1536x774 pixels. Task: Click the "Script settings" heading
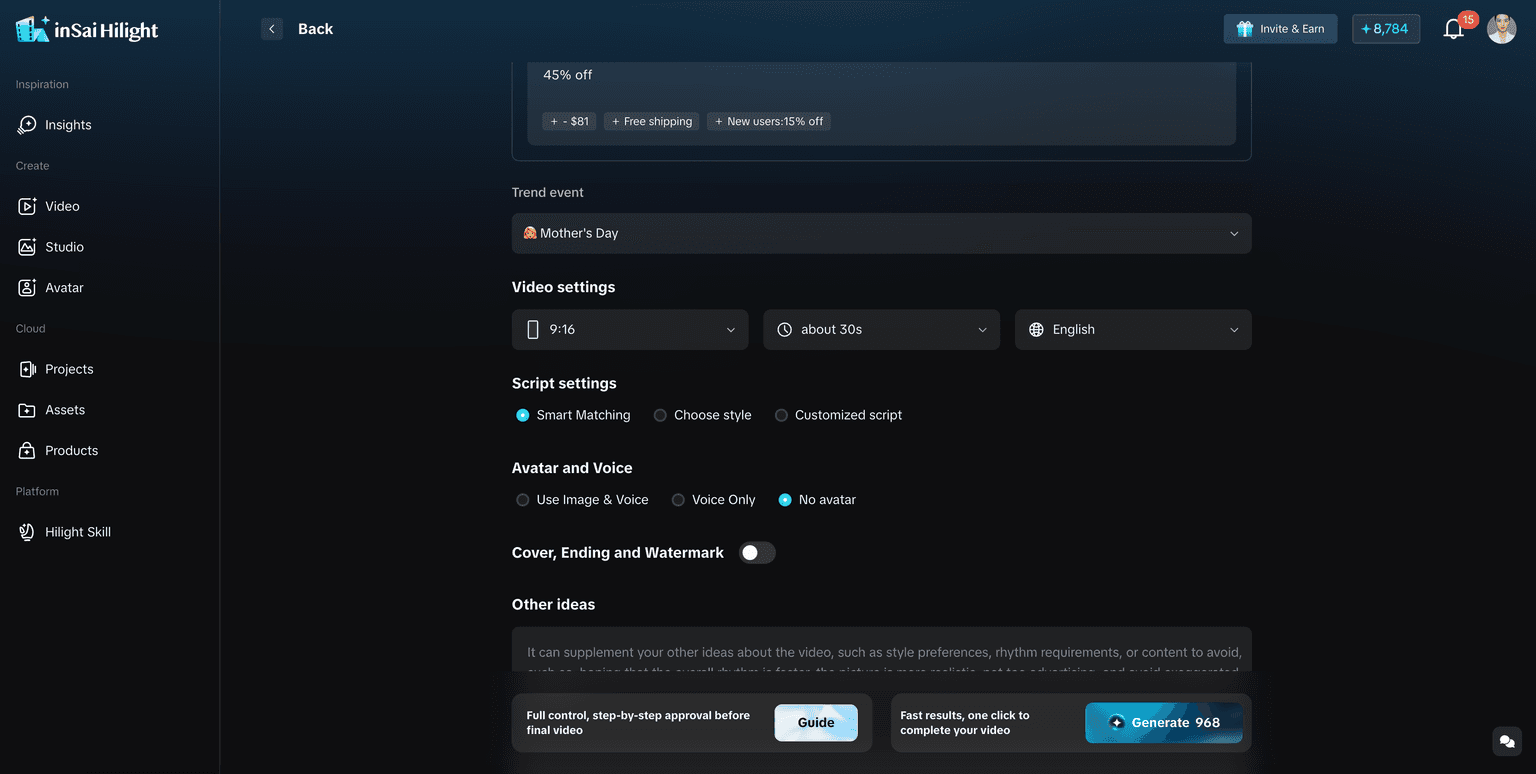[x=564, y=383]
